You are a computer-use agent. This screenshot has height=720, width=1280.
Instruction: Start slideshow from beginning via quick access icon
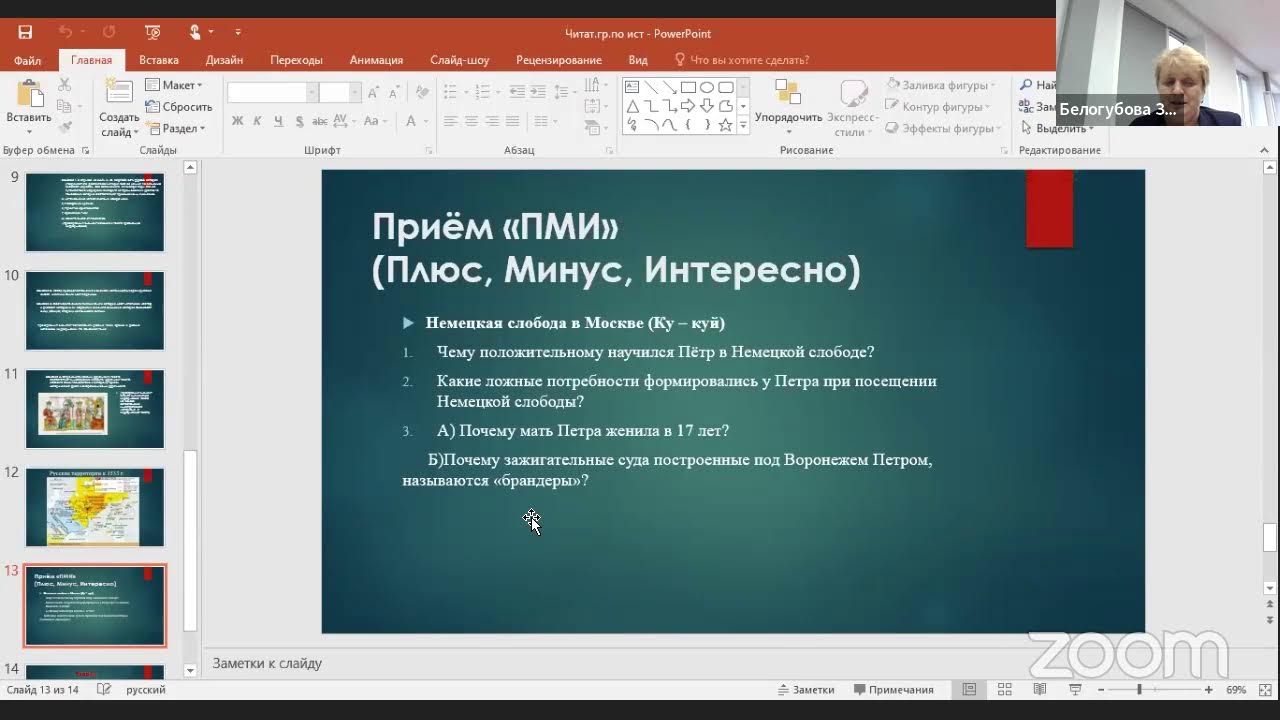click(152, 33)
